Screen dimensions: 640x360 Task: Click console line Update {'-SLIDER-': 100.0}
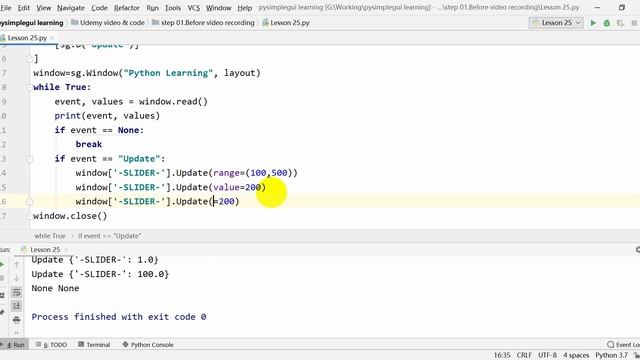tap(100, 274)
